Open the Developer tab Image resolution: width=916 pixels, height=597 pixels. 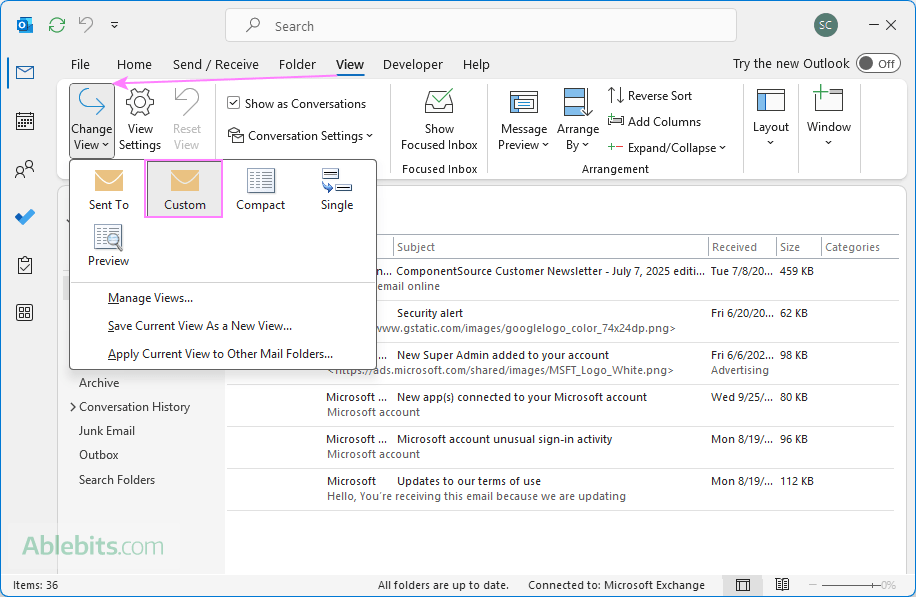(412, 64)
